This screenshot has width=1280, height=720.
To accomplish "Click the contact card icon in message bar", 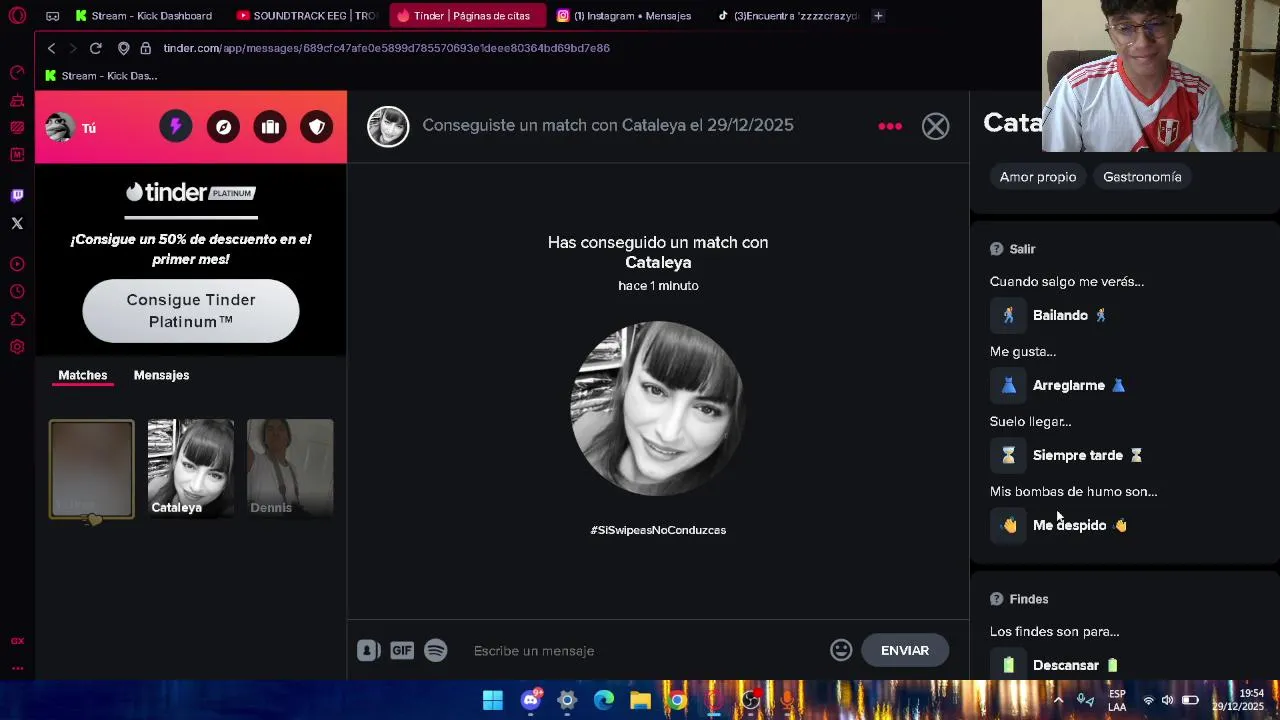I will coord(368,650).
